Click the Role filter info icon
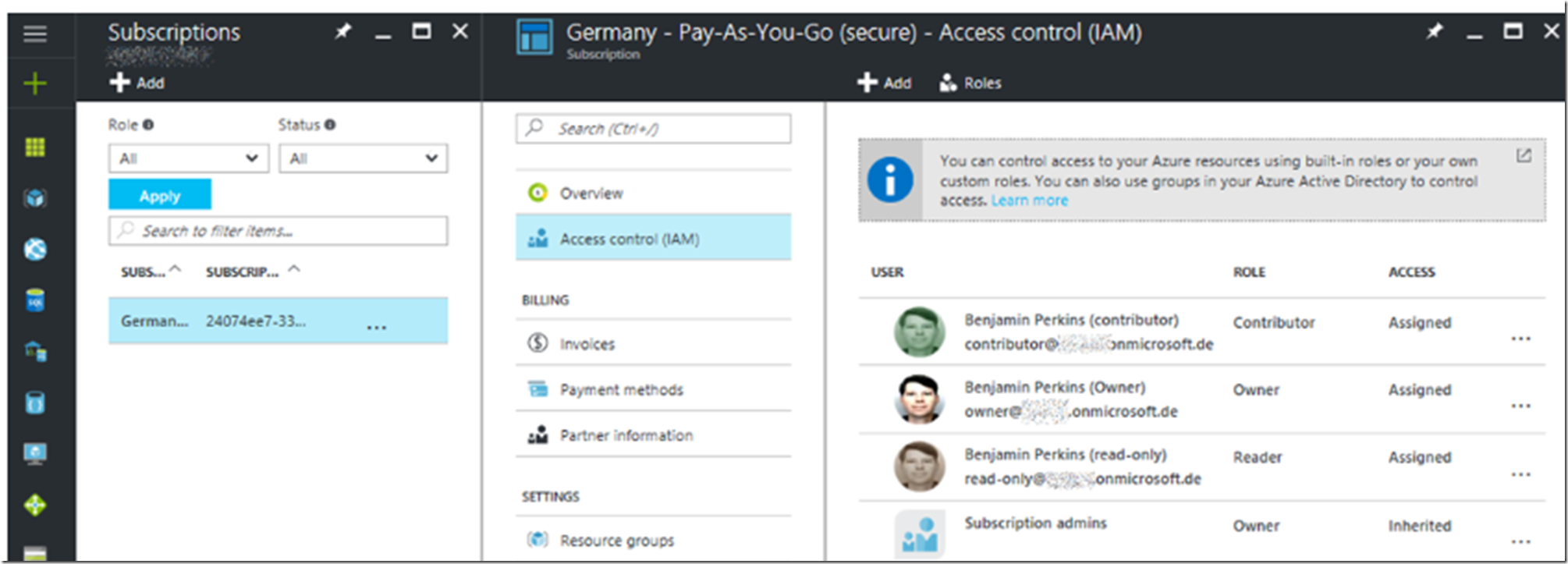Viewport: 1568px width, 564px height. click(148, 125)
